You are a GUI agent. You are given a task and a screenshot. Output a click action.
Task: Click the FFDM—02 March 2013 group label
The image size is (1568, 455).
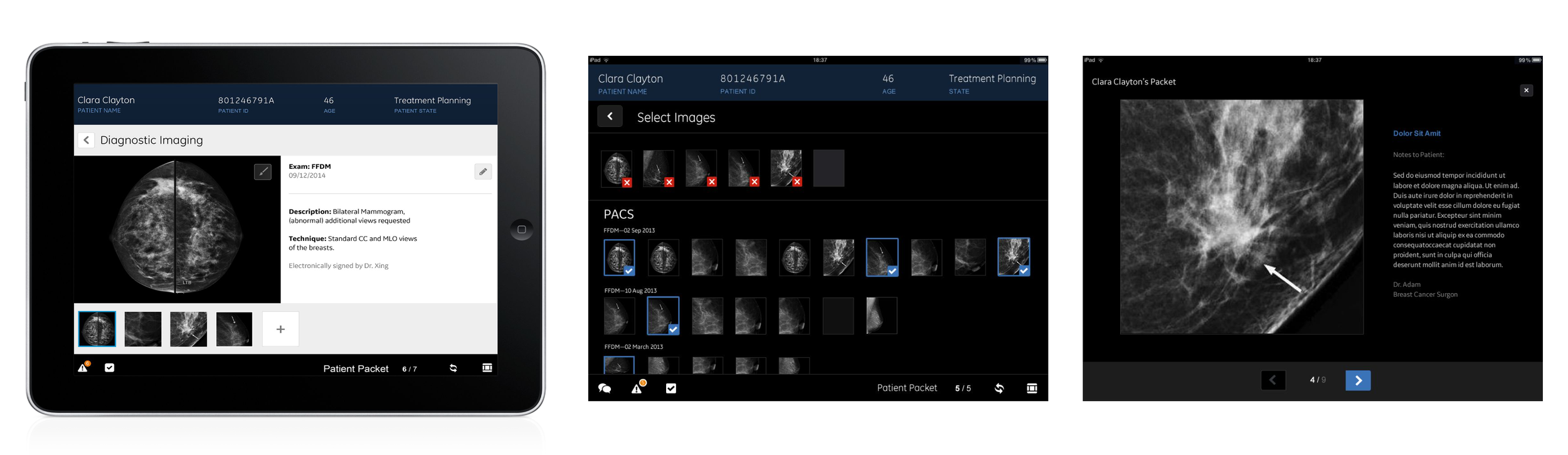coord(633,346)
